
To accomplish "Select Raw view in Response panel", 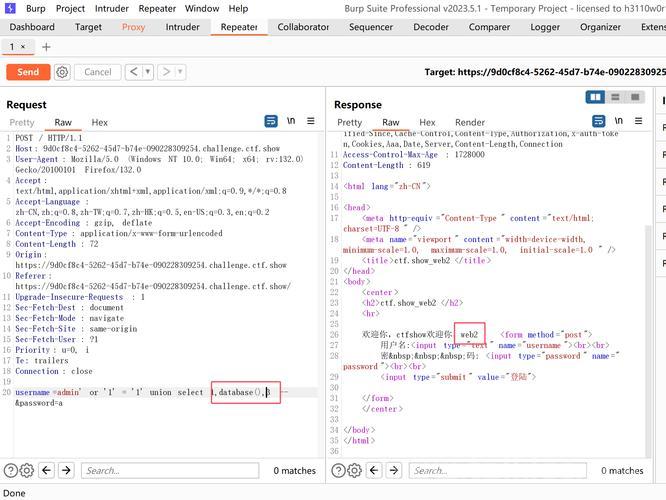I will [391, 122].
